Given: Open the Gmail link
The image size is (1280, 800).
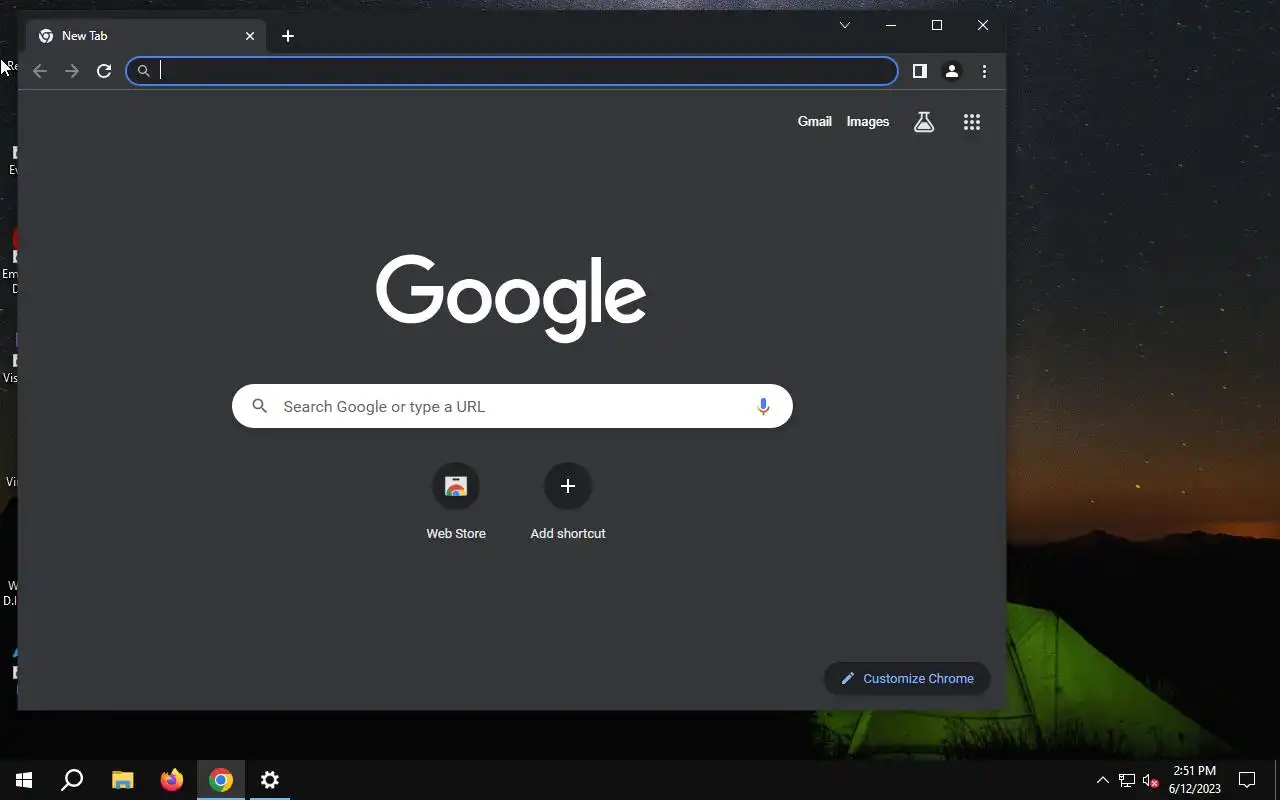Looking at the screenshot, I should [x=814, y=121].
